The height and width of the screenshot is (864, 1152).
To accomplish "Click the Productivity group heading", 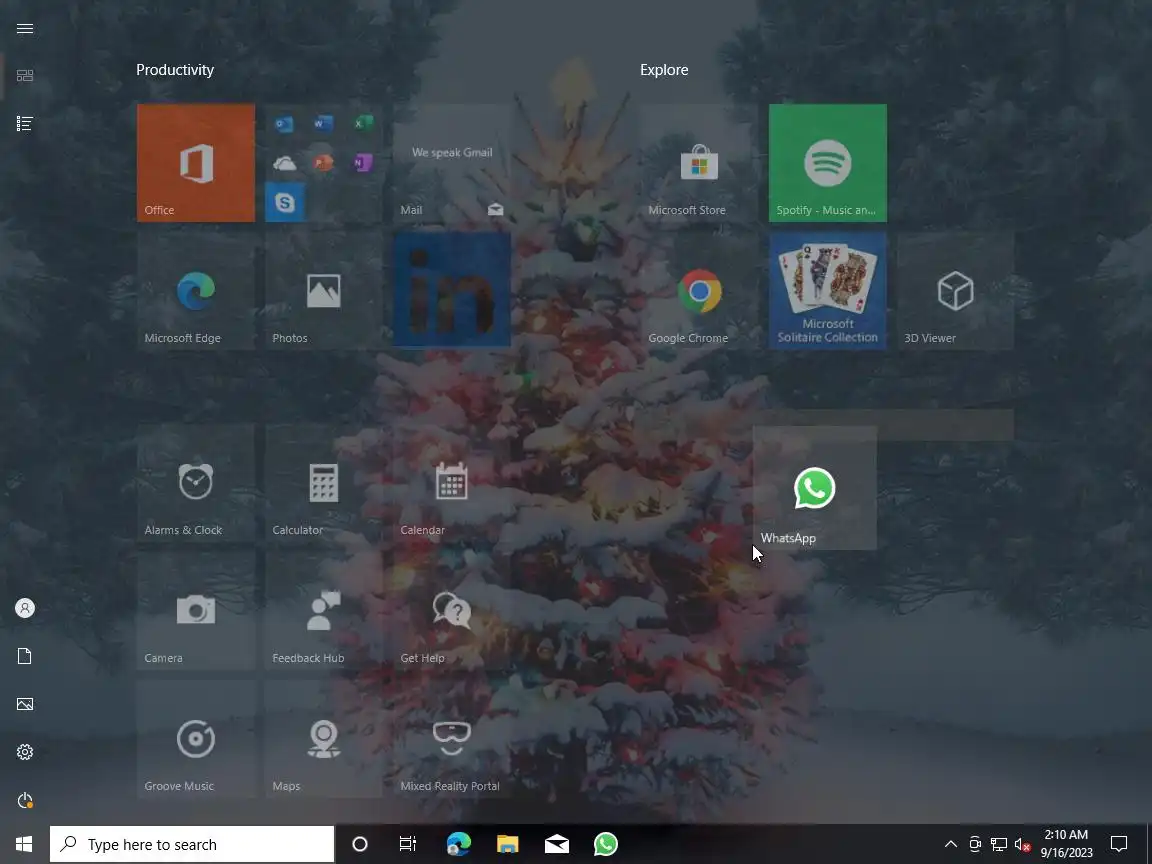I will [x=175, y=70].
